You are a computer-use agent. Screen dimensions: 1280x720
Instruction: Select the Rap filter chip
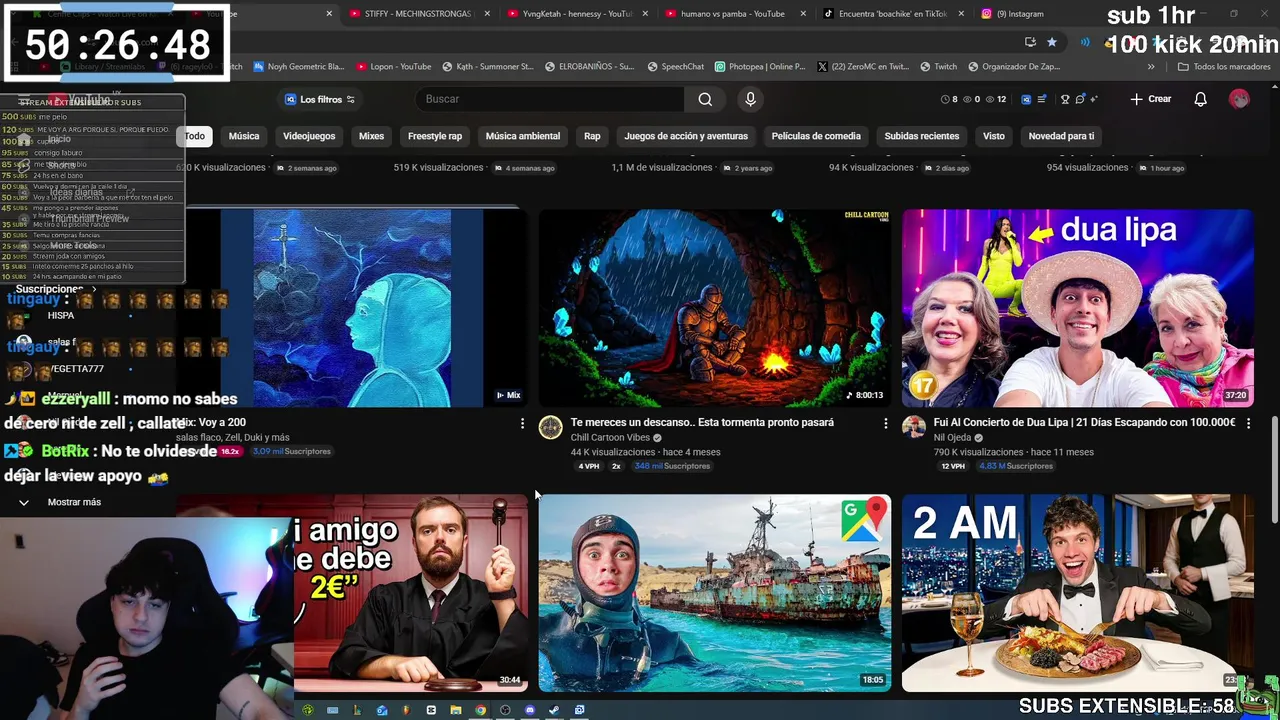coord(592,136)
